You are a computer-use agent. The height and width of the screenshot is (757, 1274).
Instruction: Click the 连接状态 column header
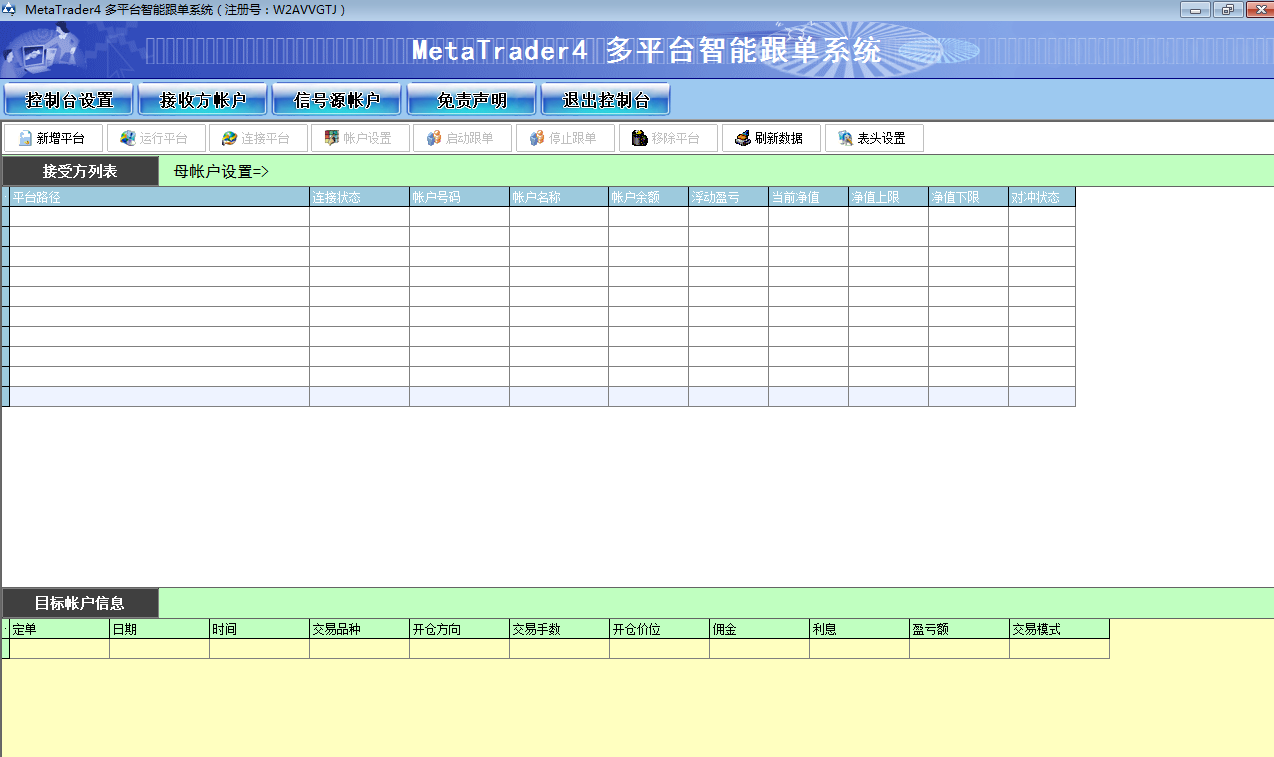360,197
